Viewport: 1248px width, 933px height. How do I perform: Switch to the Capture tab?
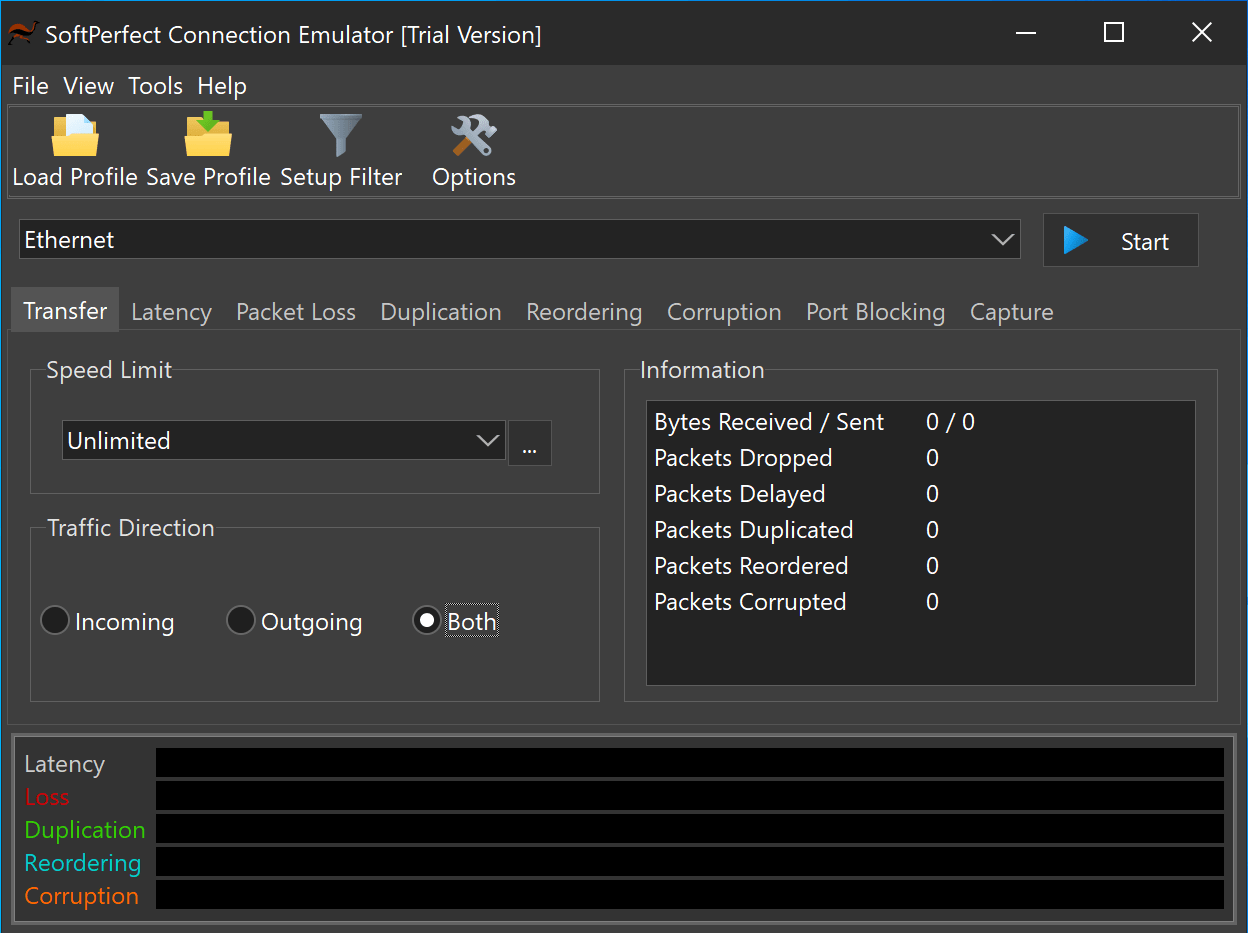[x=1012, y=312]
